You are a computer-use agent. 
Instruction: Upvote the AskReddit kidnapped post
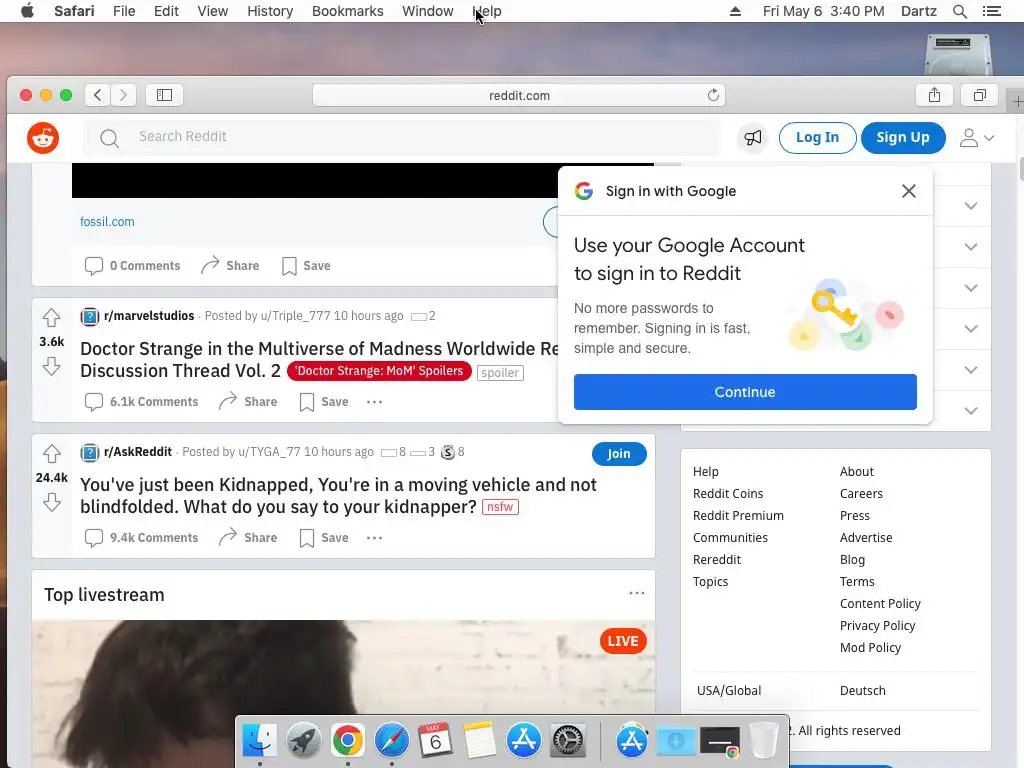(52, 453)
